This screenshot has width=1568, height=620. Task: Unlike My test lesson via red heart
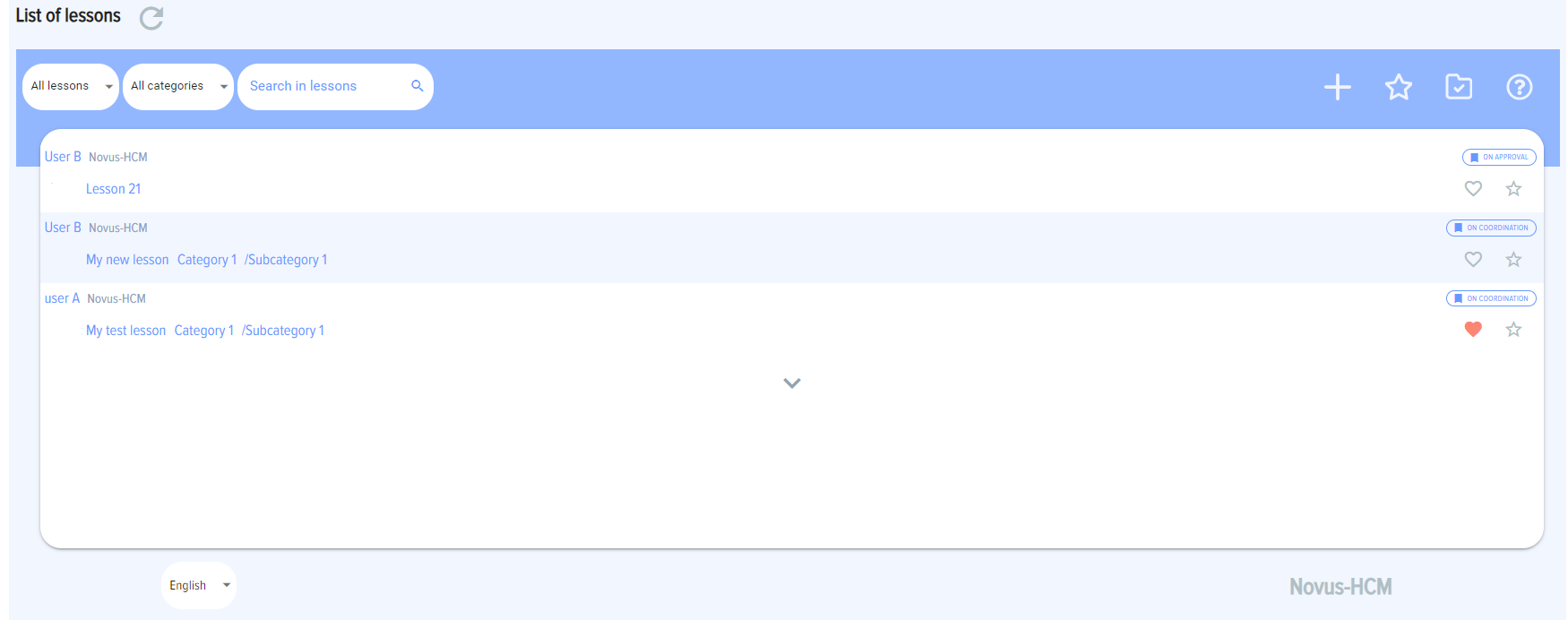(1473, 330)
